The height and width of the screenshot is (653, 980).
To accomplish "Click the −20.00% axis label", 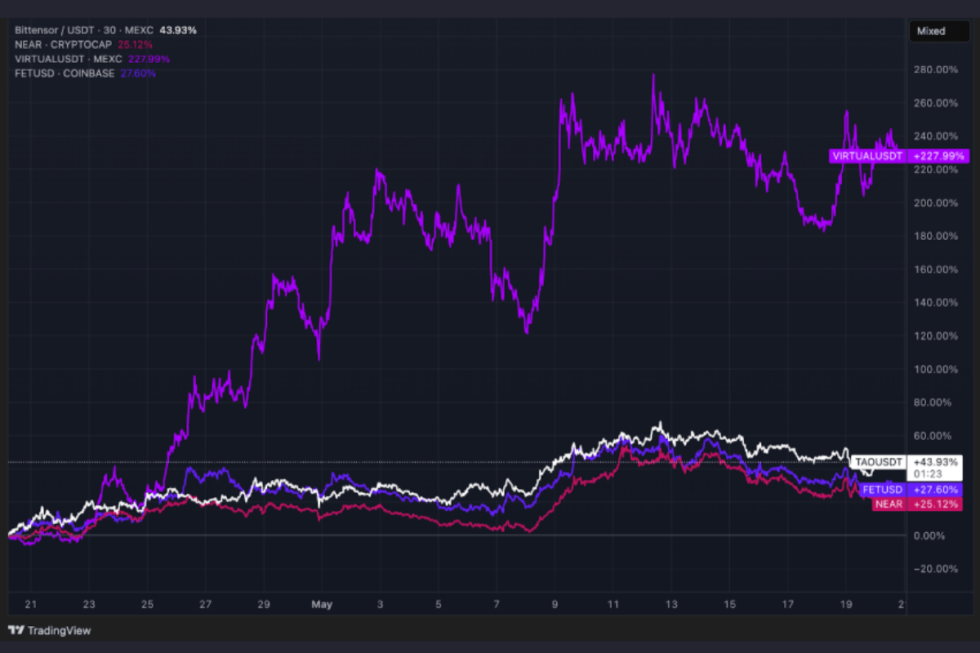I will [x=935, y=569].
